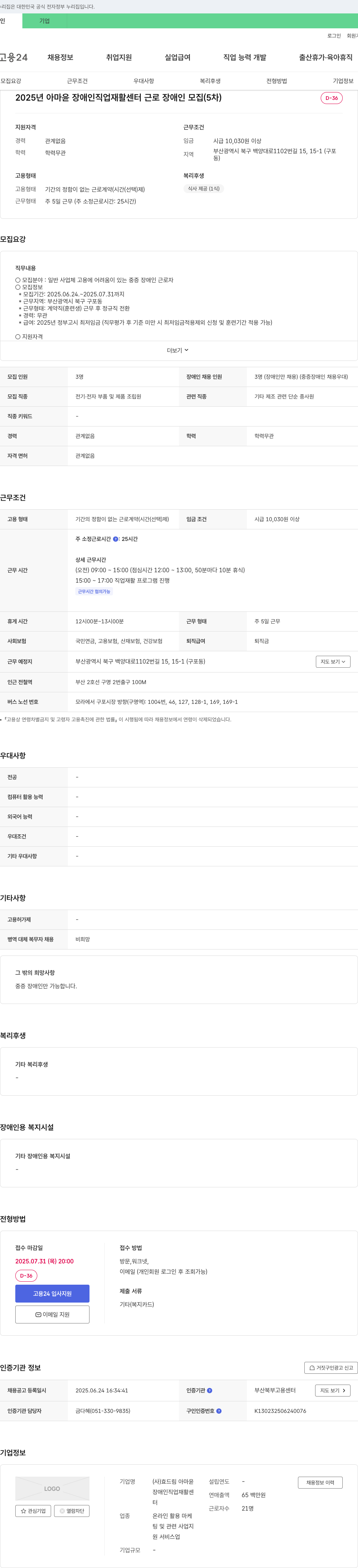
Task: Open the 고용24 logo home link
Action: [x=13, y=57]
